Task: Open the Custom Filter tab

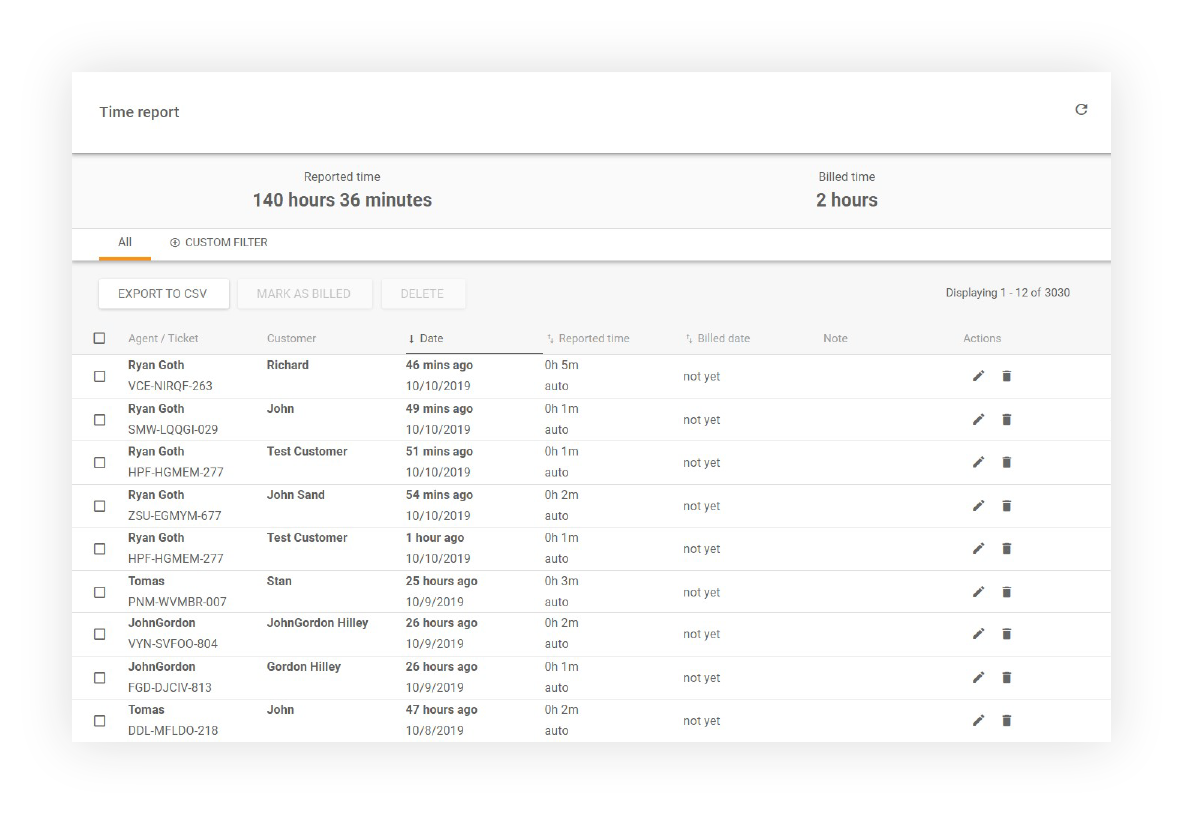Action: point(228,242)
